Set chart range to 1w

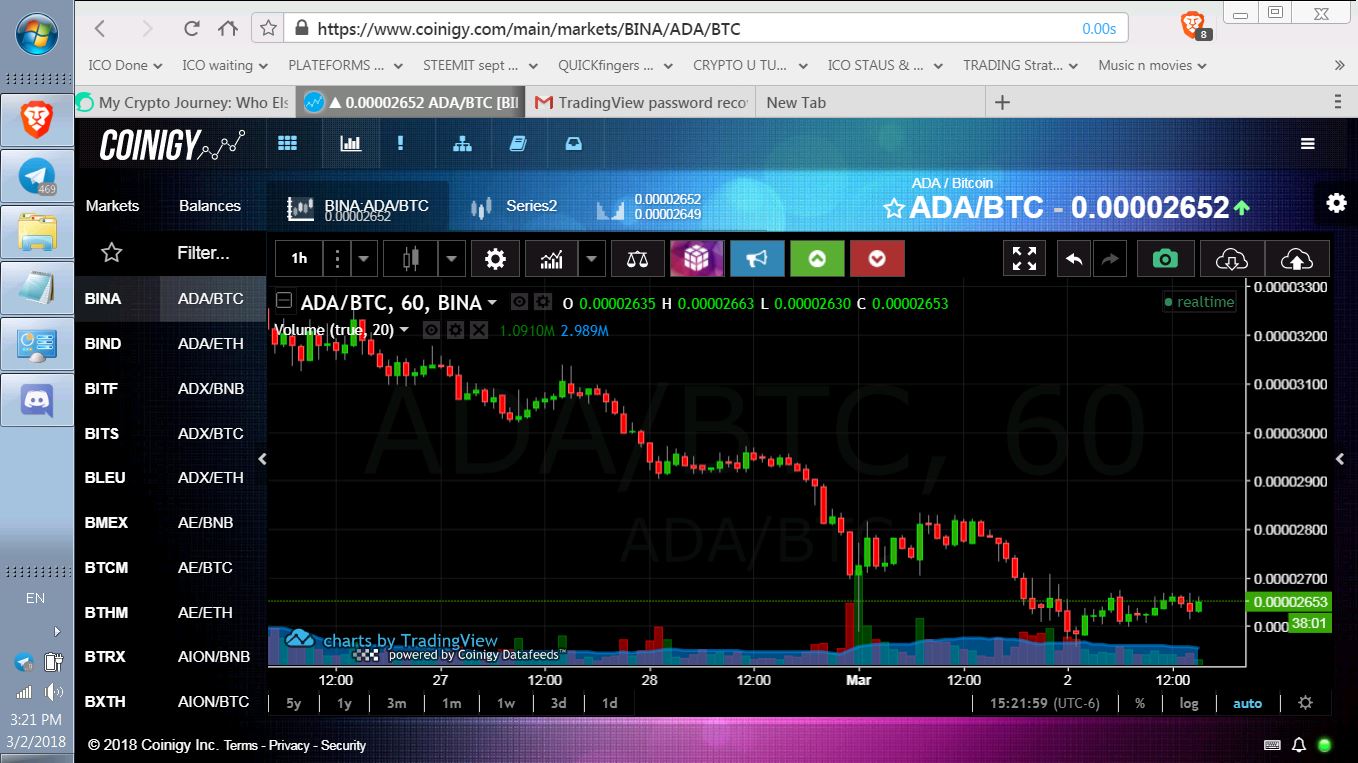click(506, 703)
